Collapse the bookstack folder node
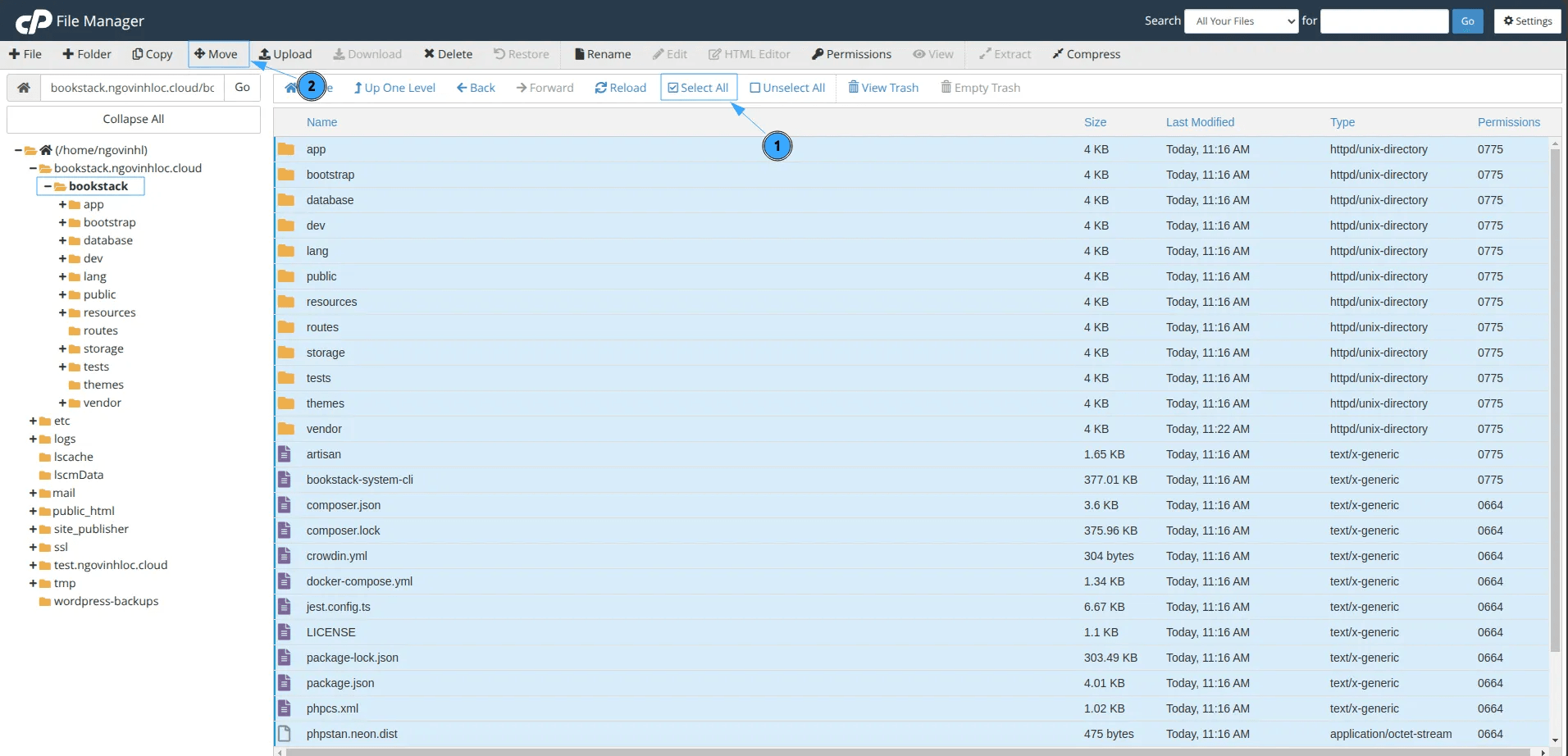Screen dimensions: 1568x756 tap(48, 186)
